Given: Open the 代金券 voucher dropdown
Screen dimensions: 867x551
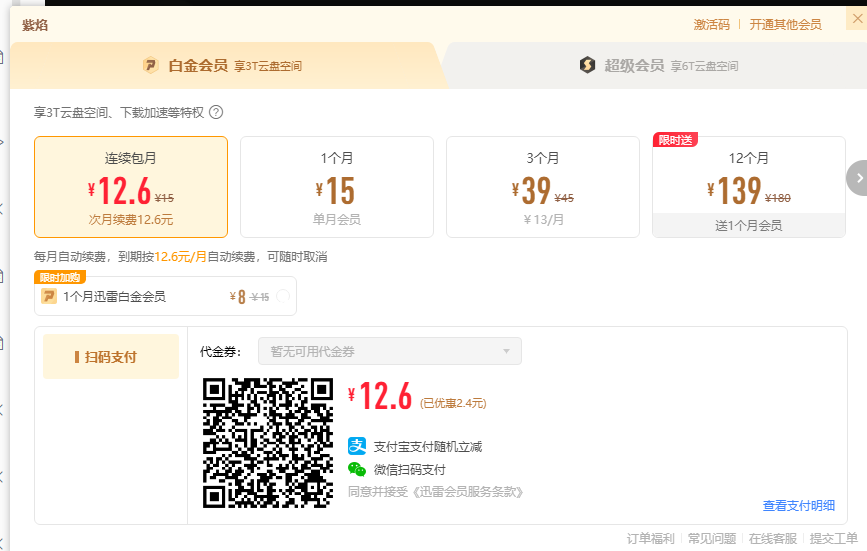Looking at the screenshot, I should (389, 351).
